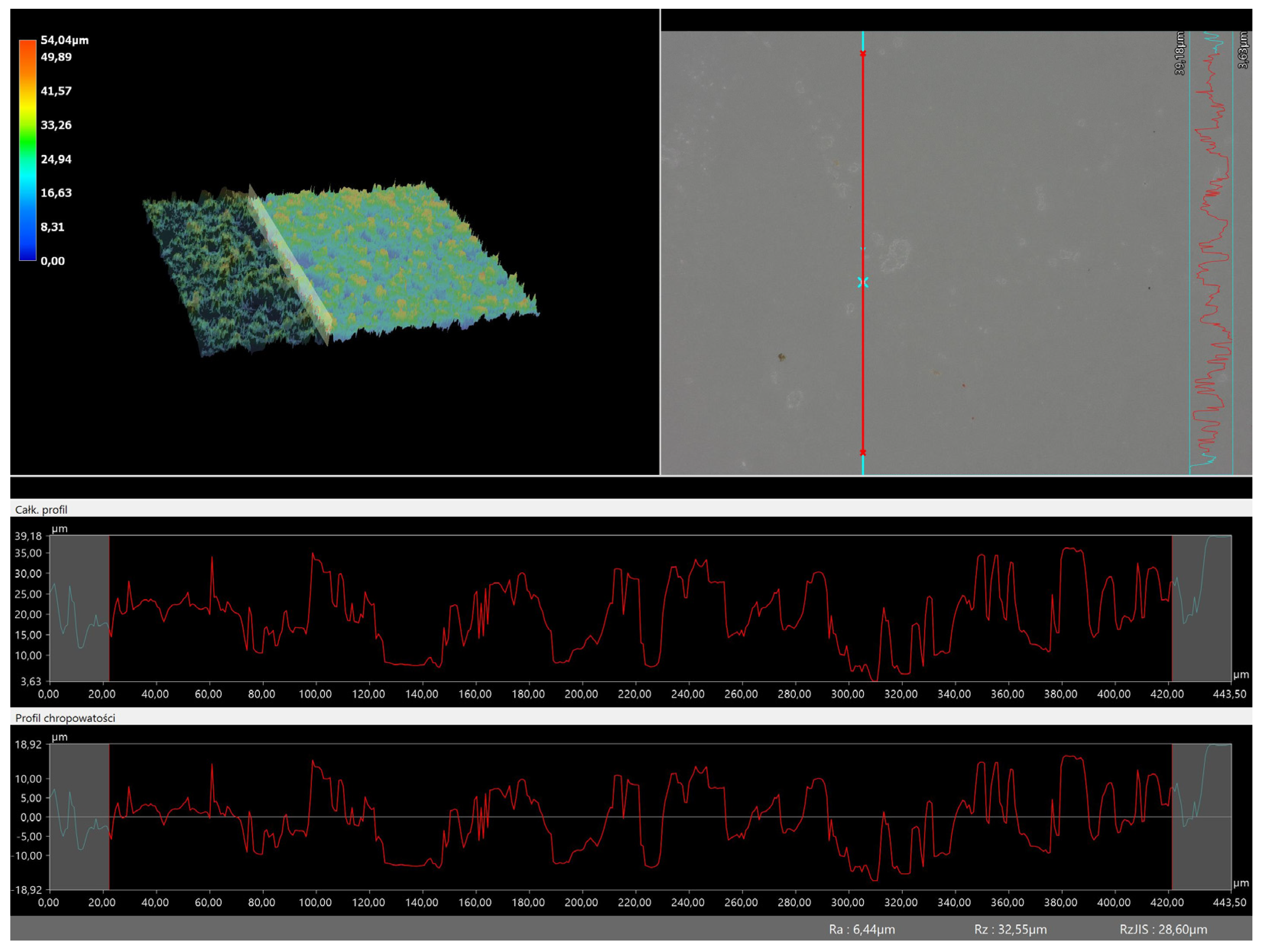Click the height color scale bar

coord(28,150)
